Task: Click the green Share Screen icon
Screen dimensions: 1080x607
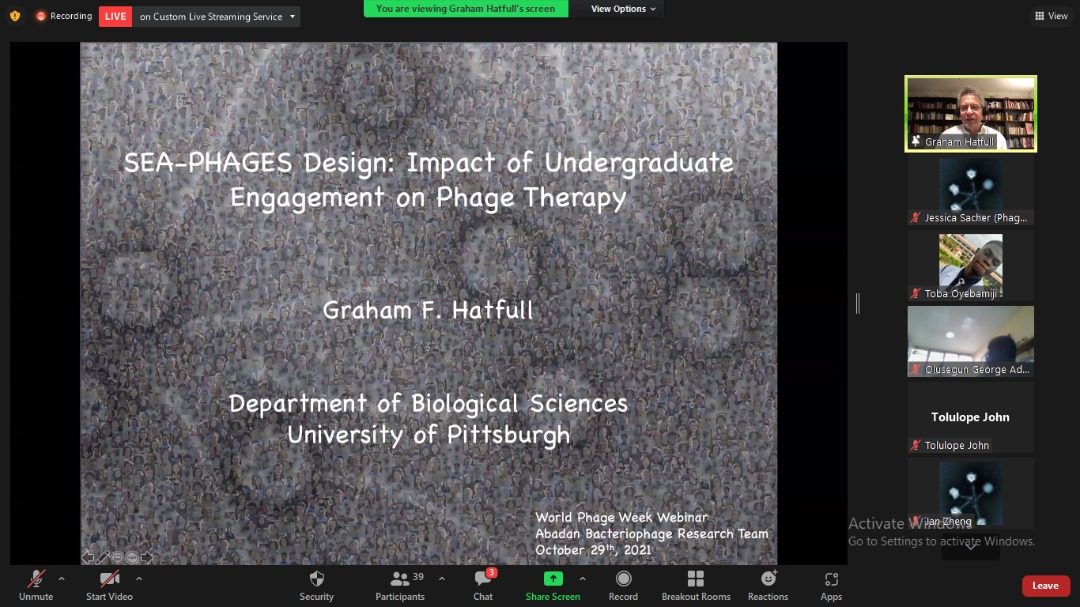Action: (553, 579)
